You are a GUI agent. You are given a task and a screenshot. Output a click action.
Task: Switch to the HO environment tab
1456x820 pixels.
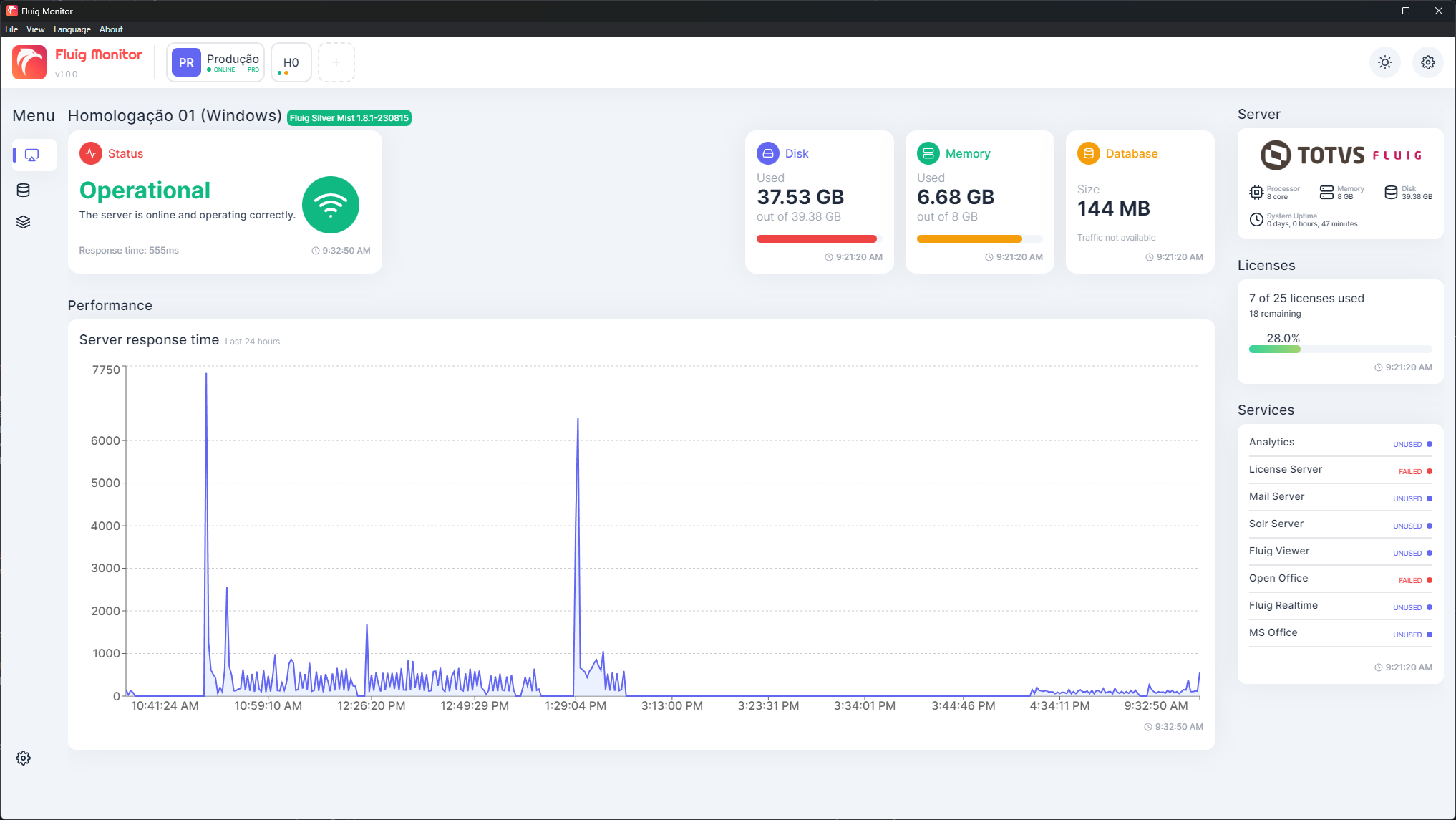point(291,62)
